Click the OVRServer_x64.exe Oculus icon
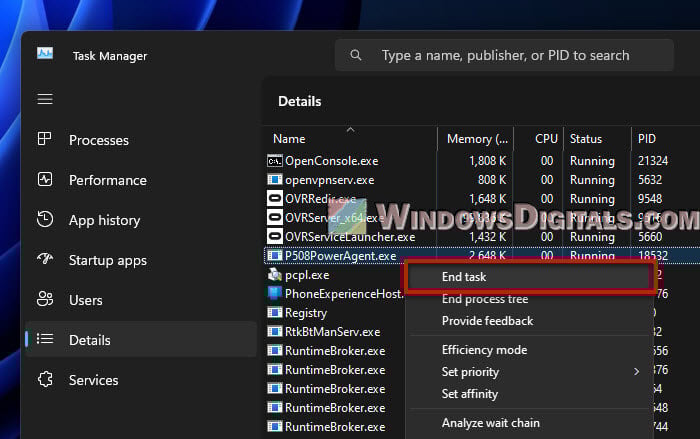The width and height of the screenshot is (700, 439). tap(275, 217)
